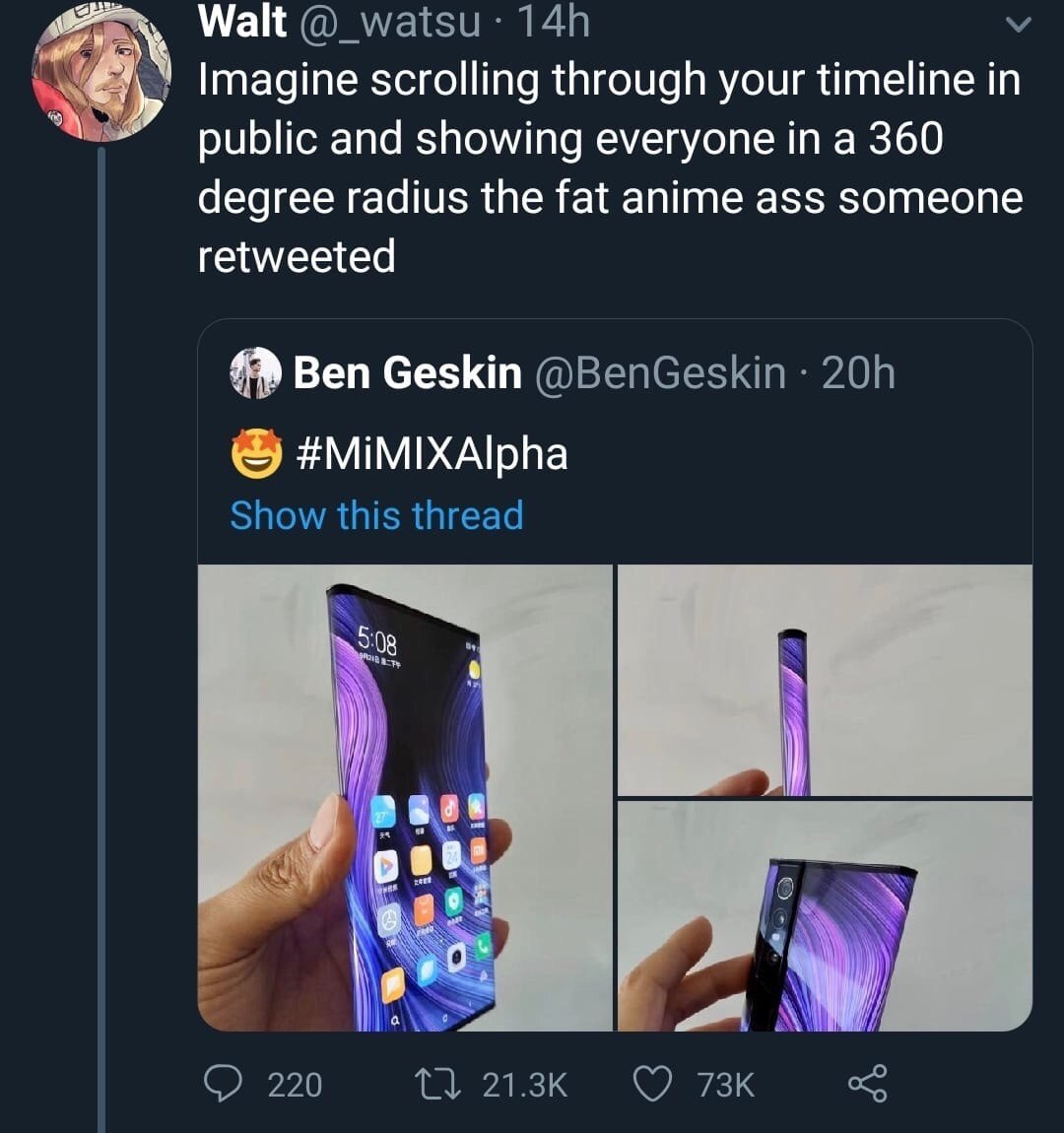Open the Show this thread link

(x=376, y=516)
